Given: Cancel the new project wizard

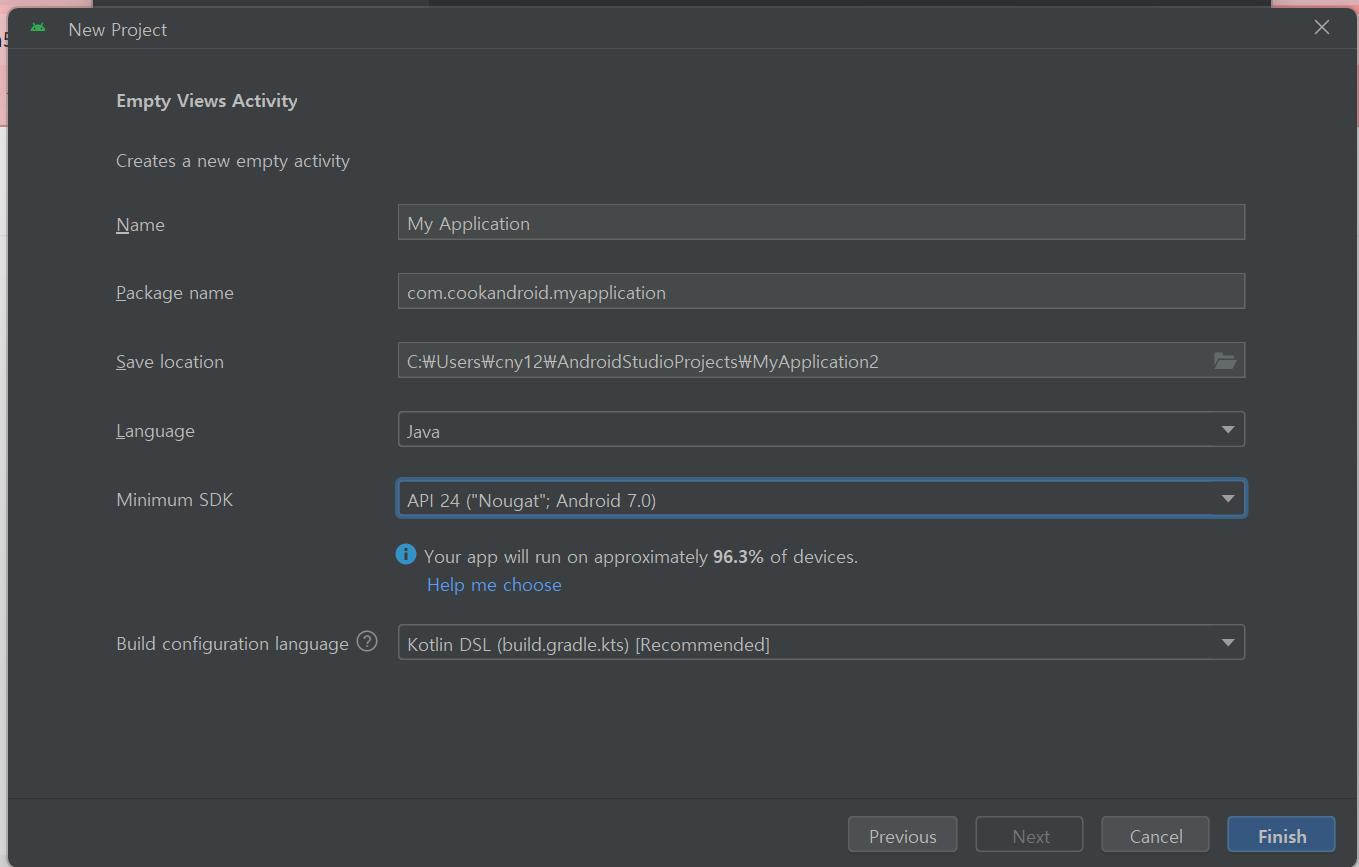Looking at the screenshot, I should [1156, 835].
